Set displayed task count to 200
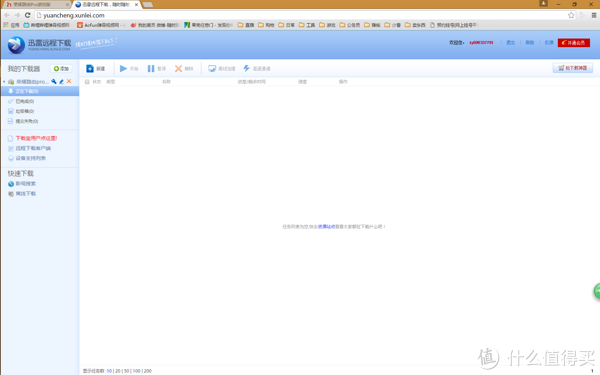This screenshot has height=375, width=600. point(148,371)
